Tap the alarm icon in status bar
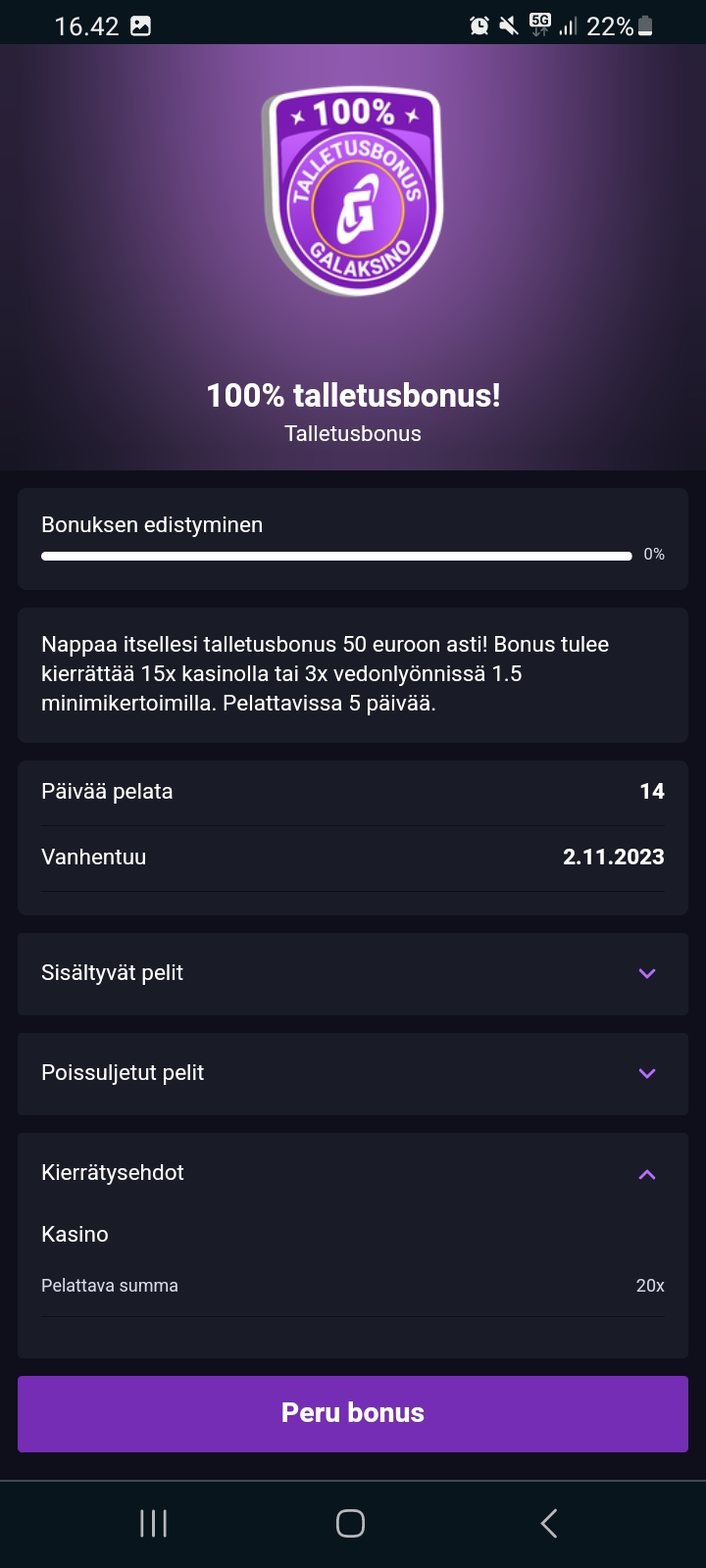This screenshot has width=706, height=1568. (x=479, y=26)
